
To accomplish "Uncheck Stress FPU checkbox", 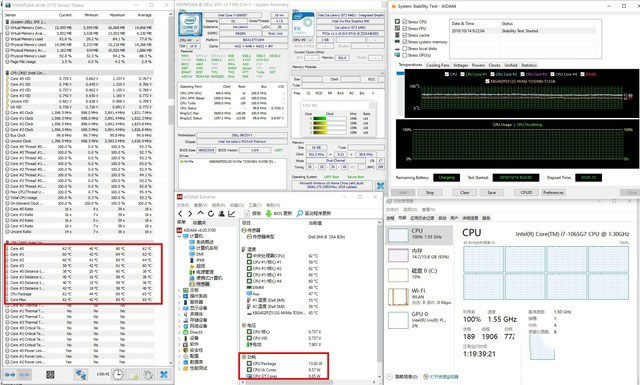I will tap(404, 28).
